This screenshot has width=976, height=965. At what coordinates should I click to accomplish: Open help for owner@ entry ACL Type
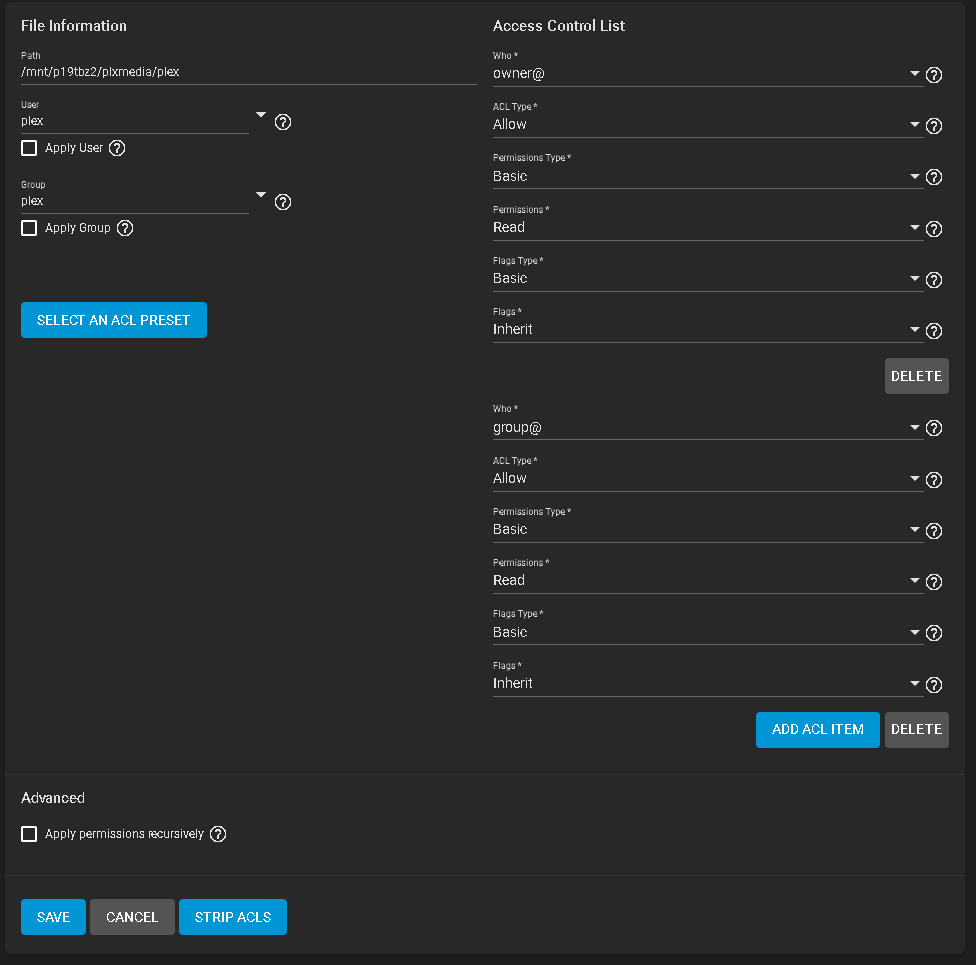tap(934, 126)
